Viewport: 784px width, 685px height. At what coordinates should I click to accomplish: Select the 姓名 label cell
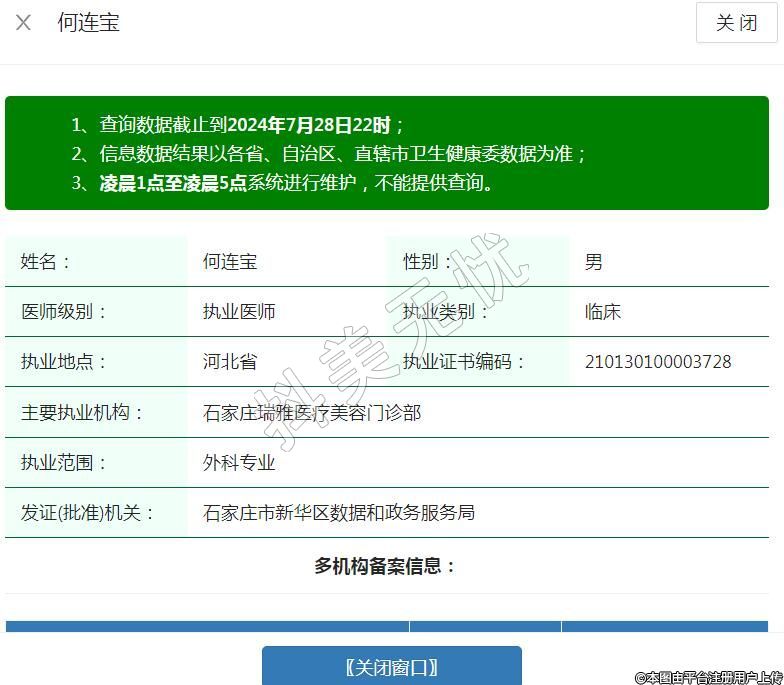(47, 262)
